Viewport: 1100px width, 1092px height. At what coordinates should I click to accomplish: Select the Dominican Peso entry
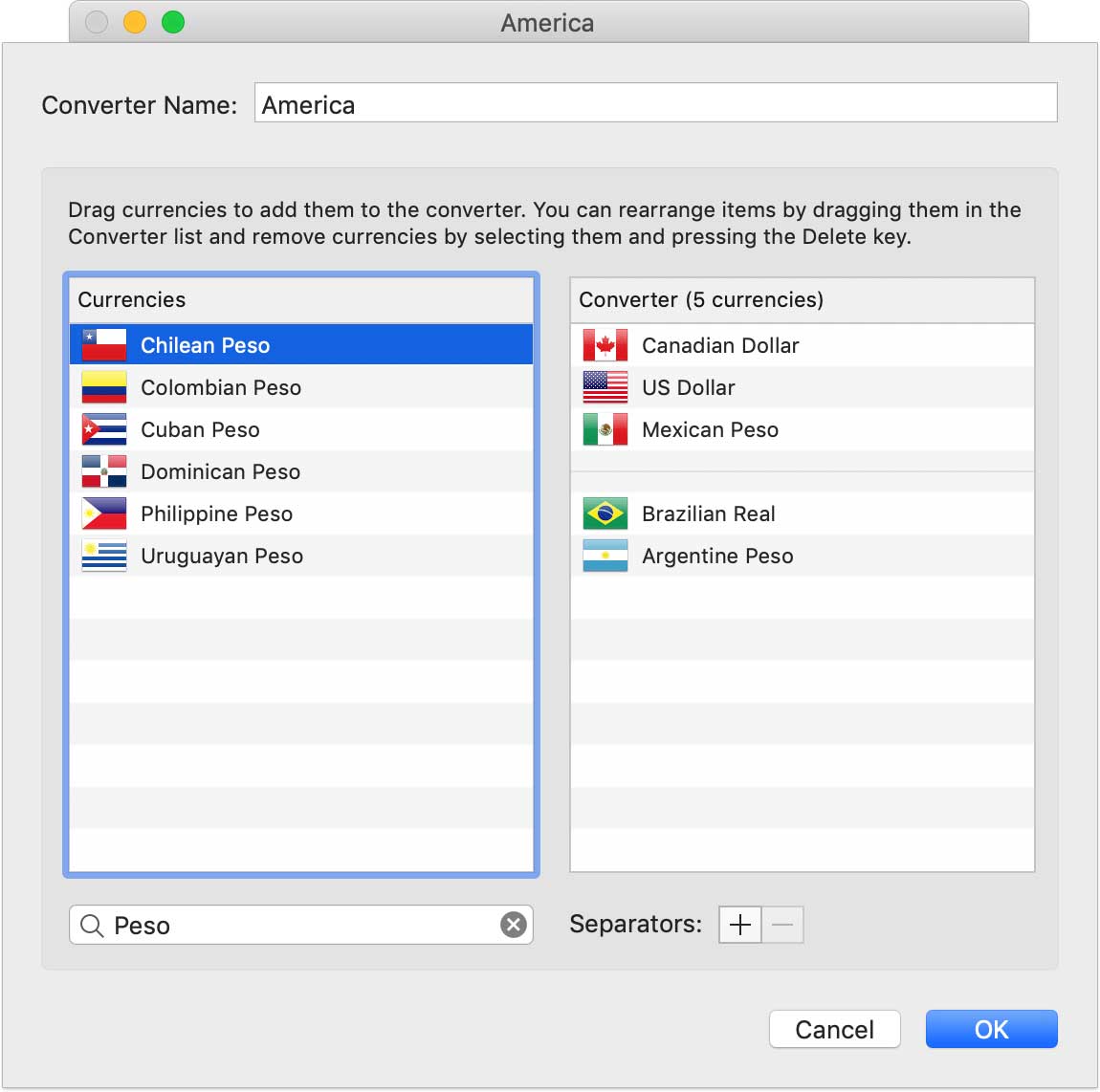coord(220,471)
